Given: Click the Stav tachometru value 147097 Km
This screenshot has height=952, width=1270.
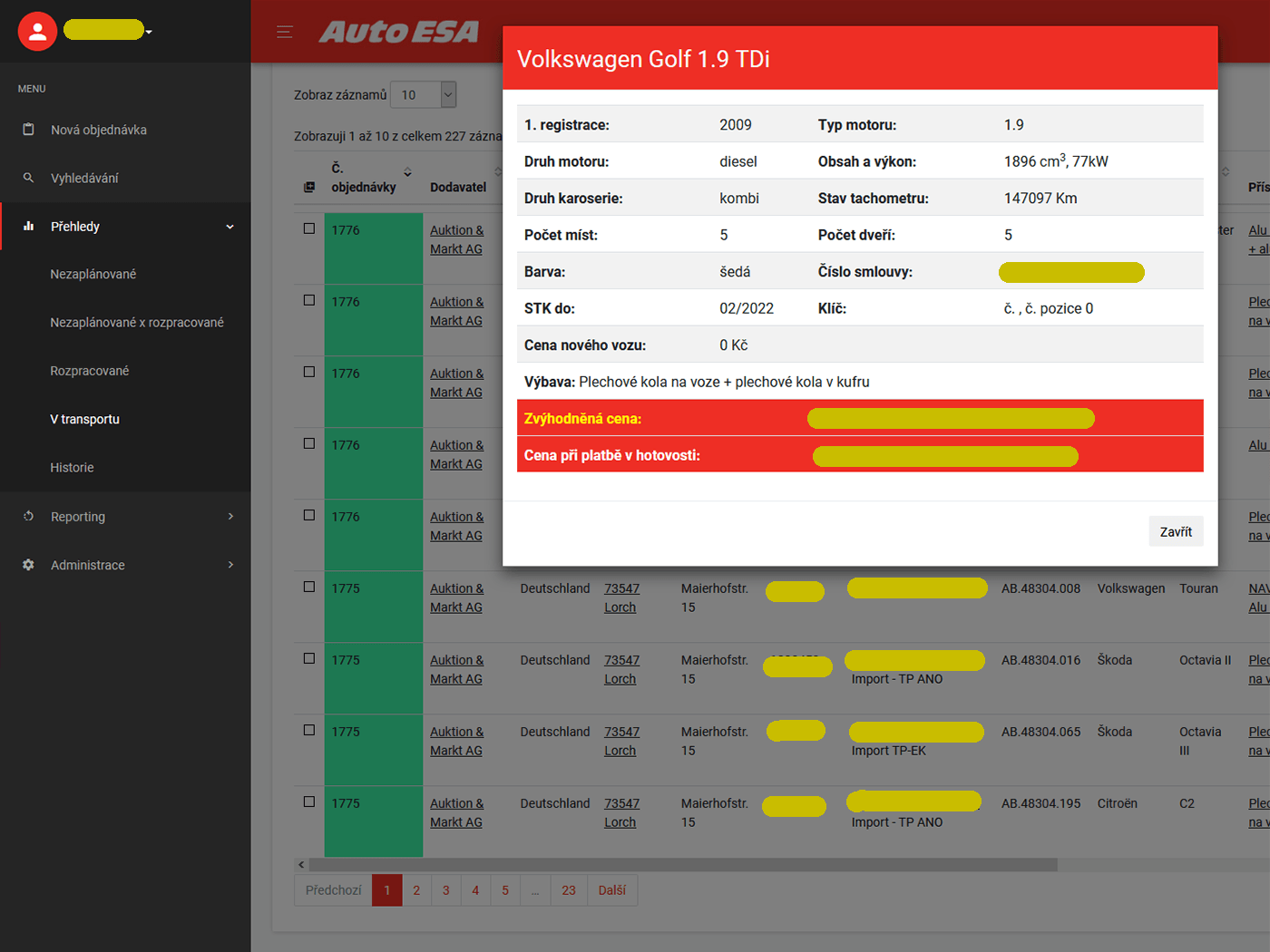Looking at the screenshot, I should click(1040, 199).
